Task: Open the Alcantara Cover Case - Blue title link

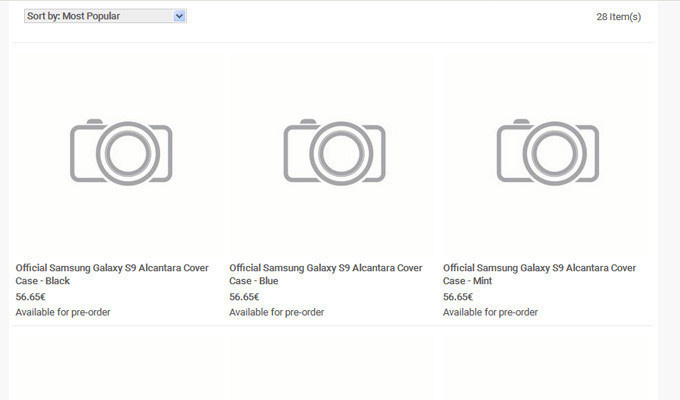Action: coord(325,274)
